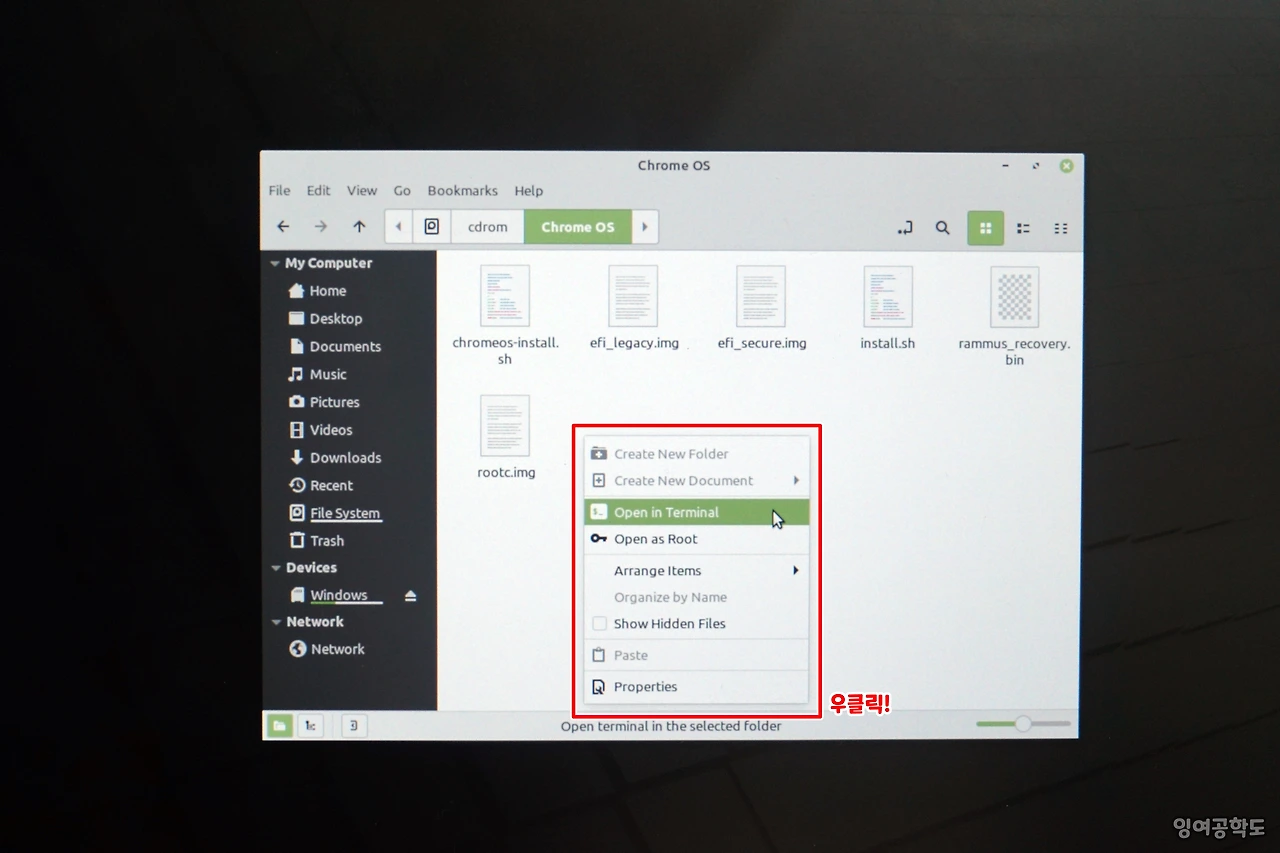Choose Open in Terminal from context menu
This screenshot has height=853, width=1280.
[696, 513]
